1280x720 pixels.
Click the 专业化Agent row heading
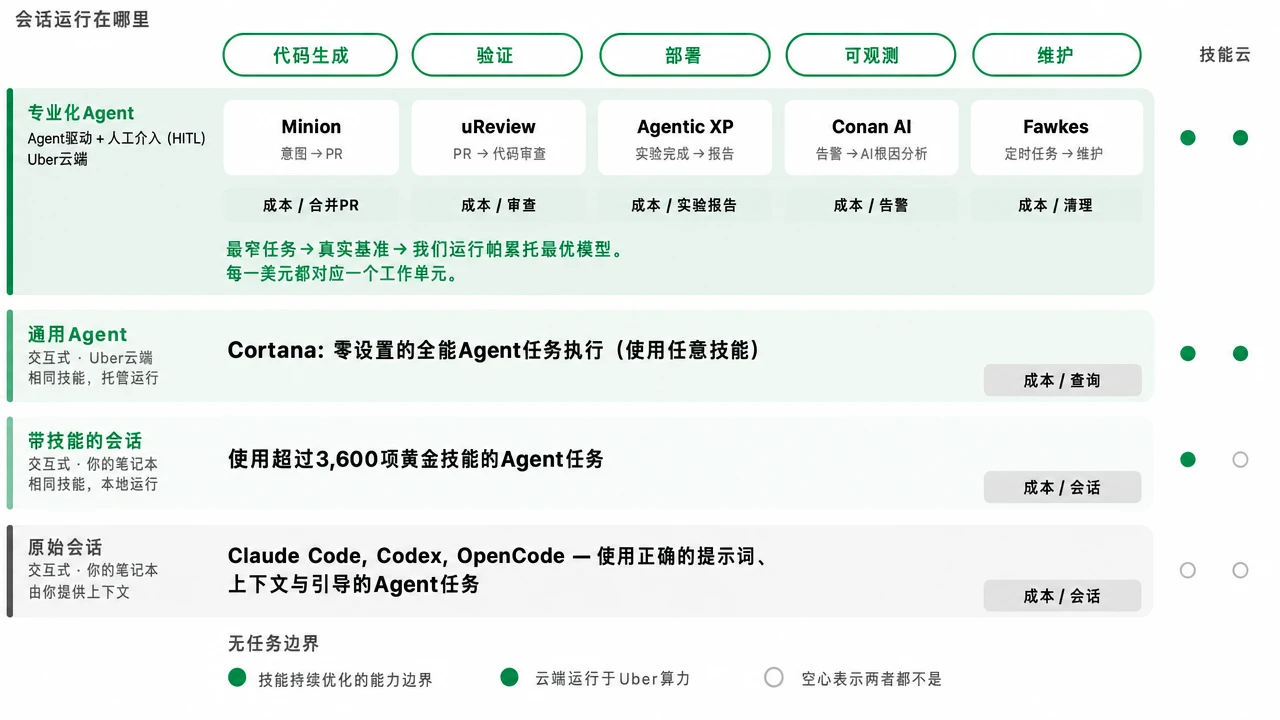pyautogui.click(x=81, y=113)
